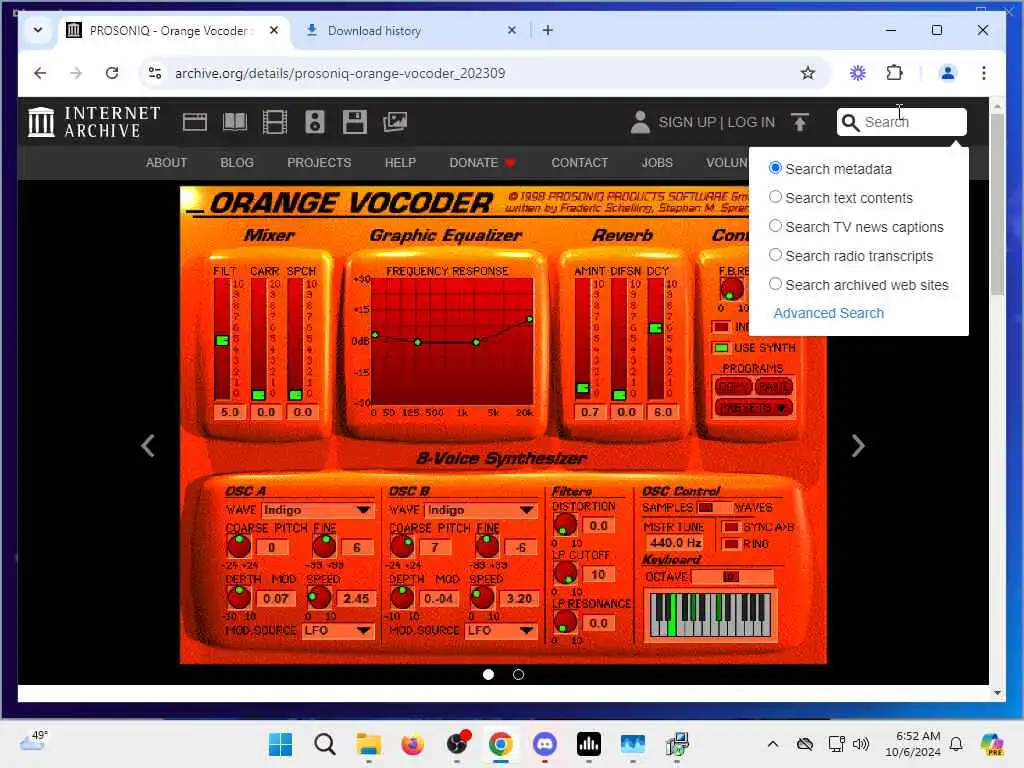Select Search radio transcripts option

click(x=775, y=255)
